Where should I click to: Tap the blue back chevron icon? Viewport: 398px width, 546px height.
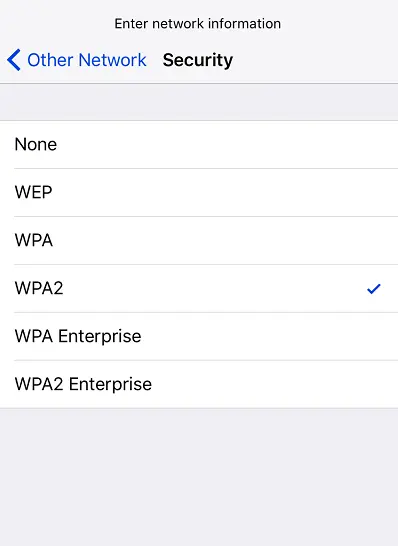(14, 60)
